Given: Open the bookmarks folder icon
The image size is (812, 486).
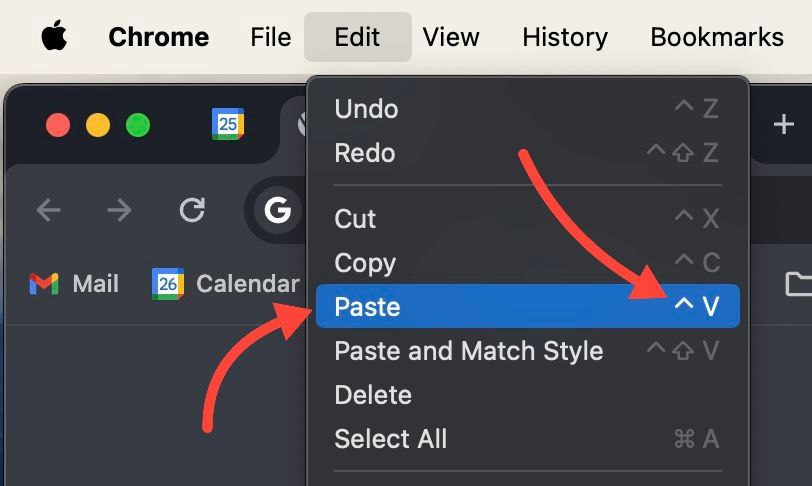Looking at the screenshot, I should click(x=798, y=284).
